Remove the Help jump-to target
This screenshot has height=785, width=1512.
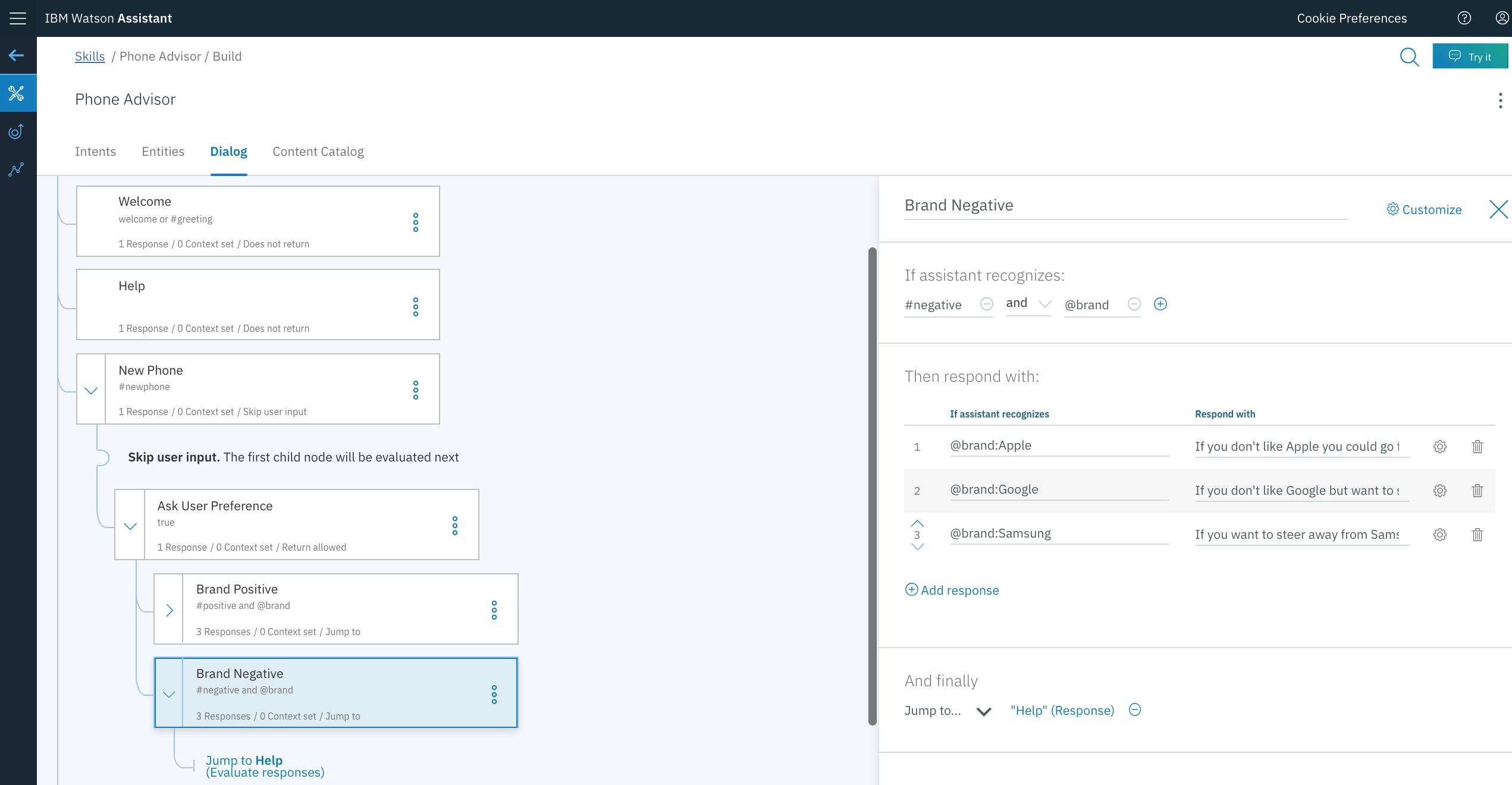[x=1135, y=710]
